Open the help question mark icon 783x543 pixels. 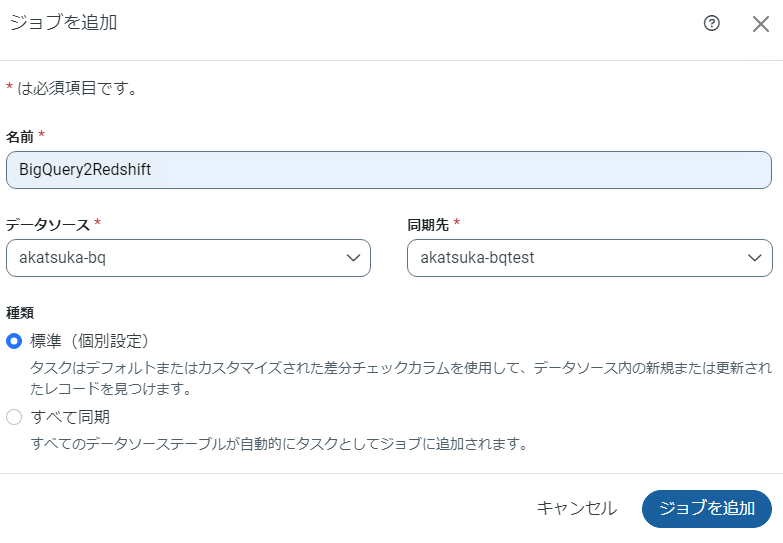pos(712,24)
